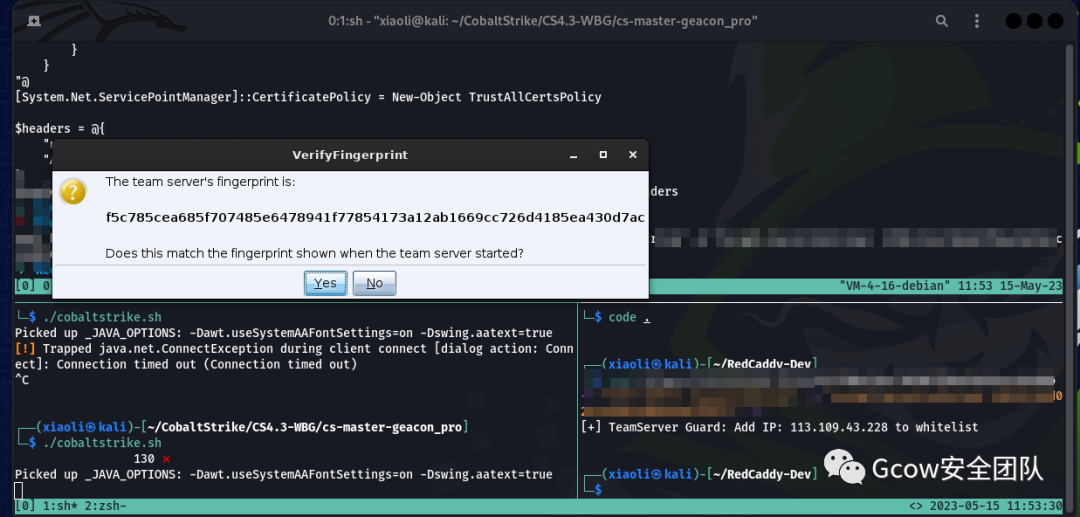Click new tab icon in terminal title bar

(x=33, y=21)
